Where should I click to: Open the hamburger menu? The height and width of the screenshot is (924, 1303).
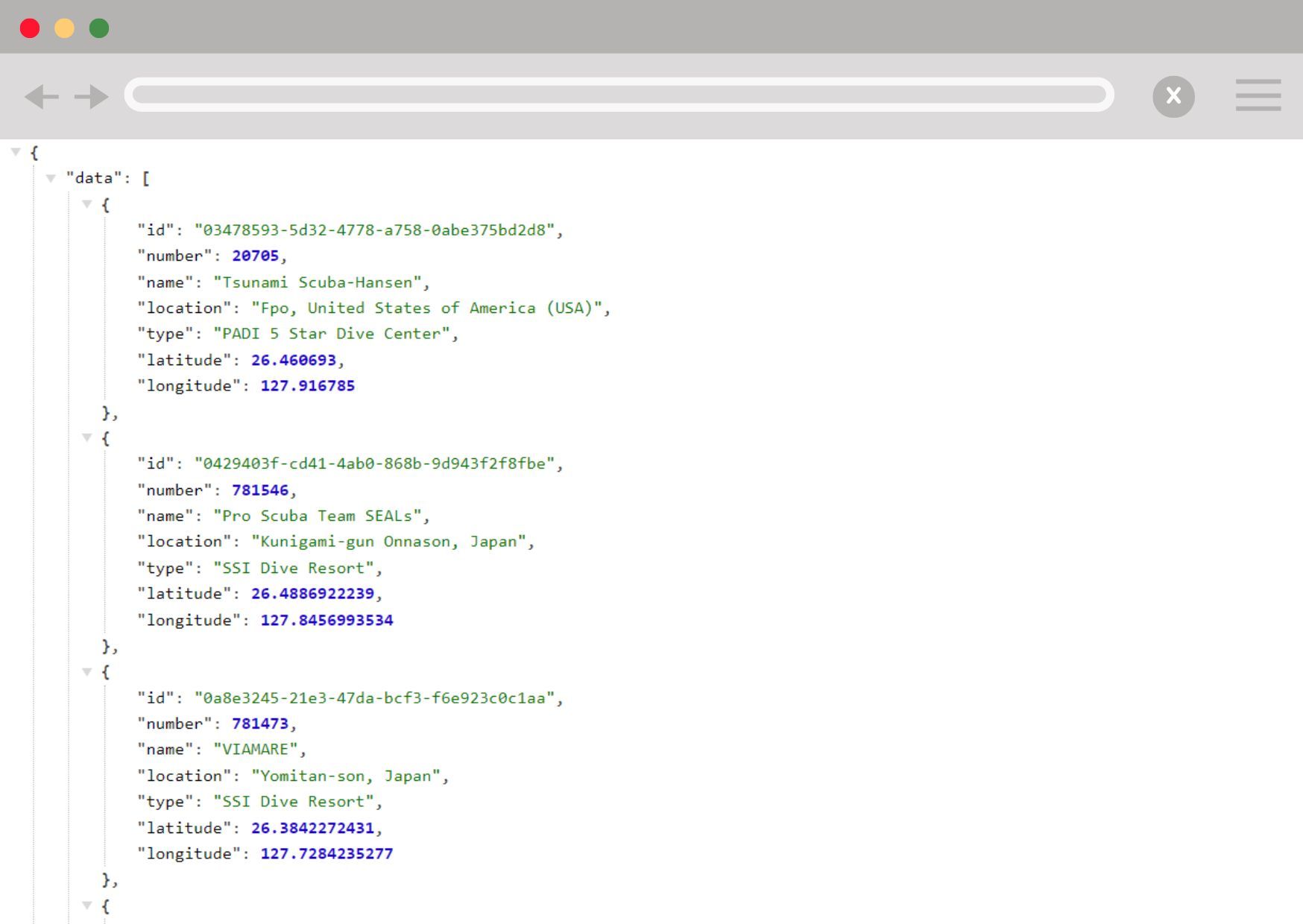[1258, 95]
